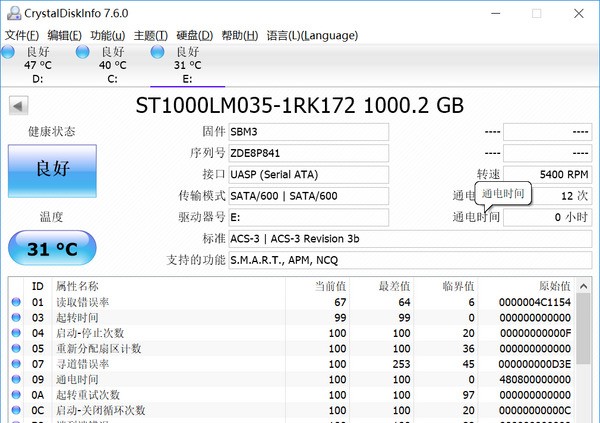Click the interface field UASP (Serial ATA)
This screenshot has height=423, width=600.
pyautogui.click(x=308, y=175)
